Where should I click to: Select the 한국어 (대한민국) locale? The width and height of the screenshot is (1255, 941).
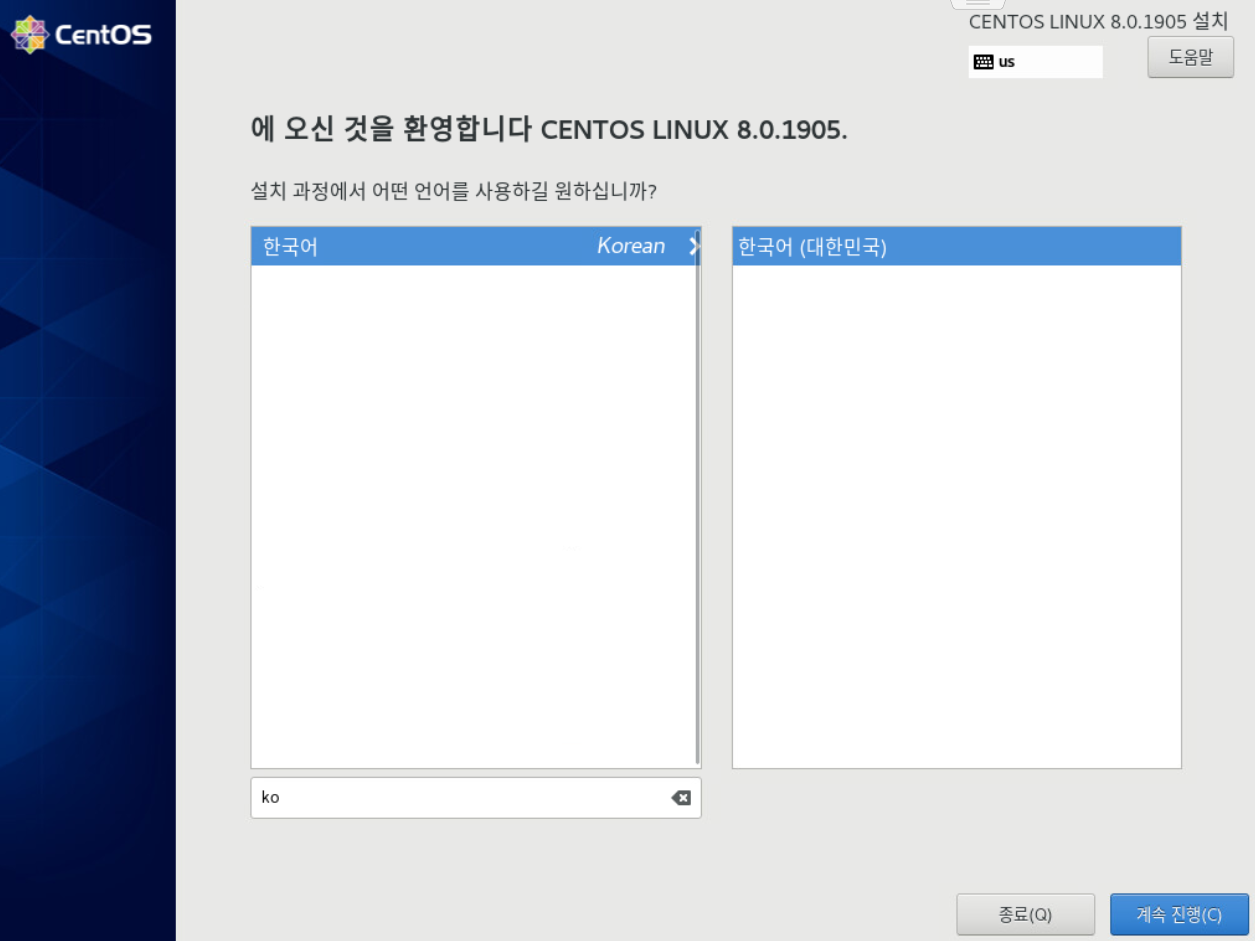coord(956,246)
